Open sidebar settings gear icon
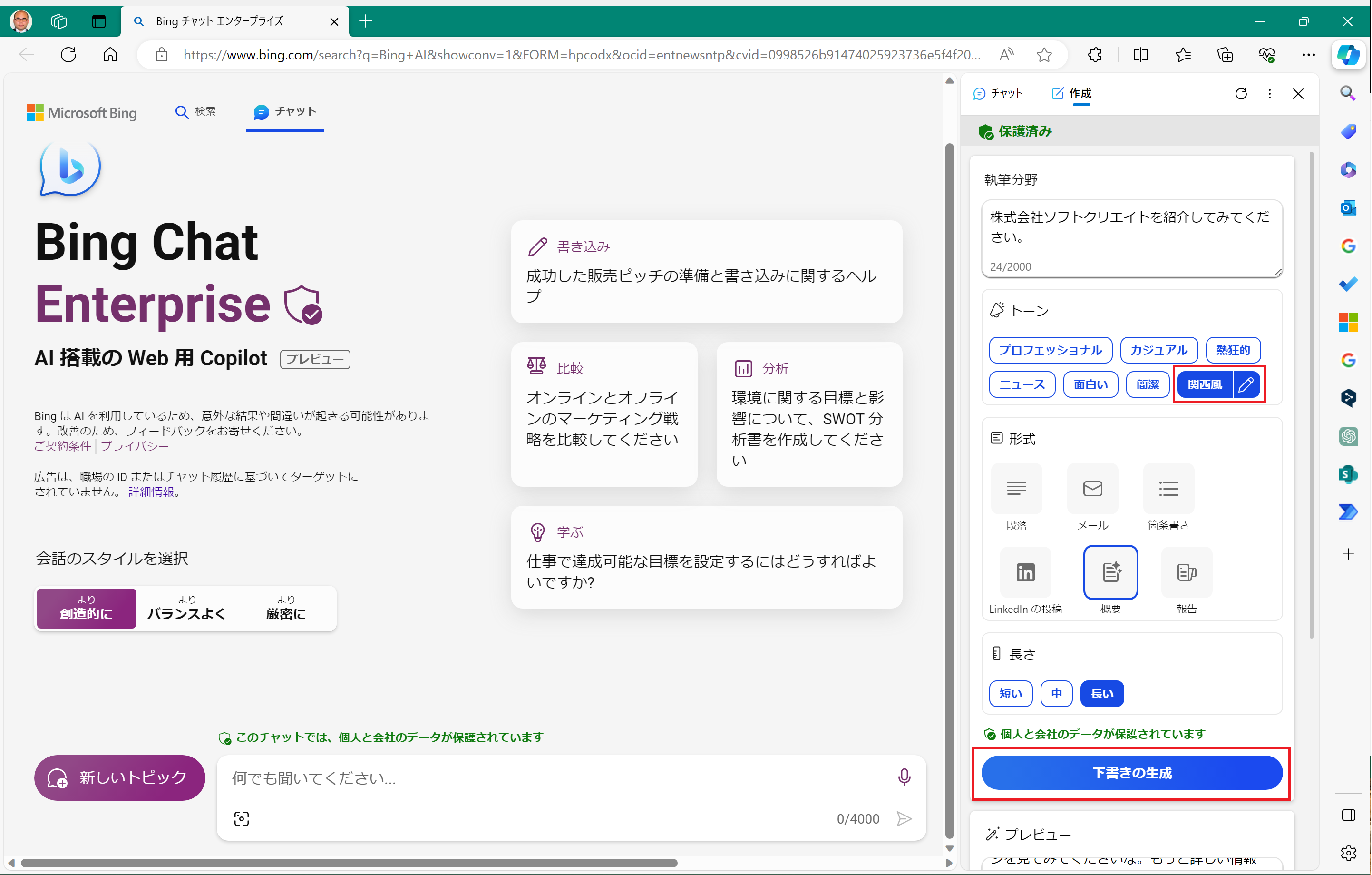 pyautogui.click(x=1348, y=853)
